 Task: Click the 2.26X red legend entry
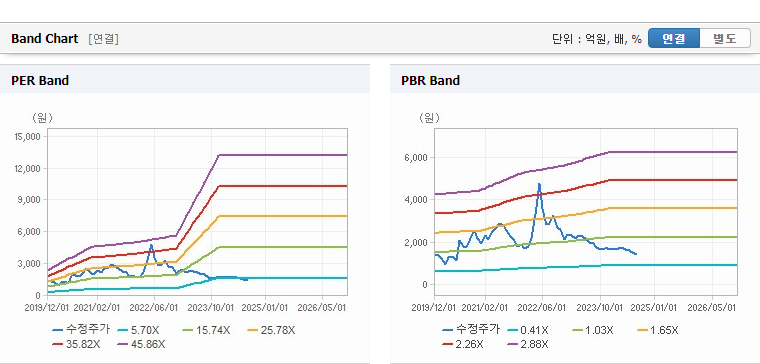click(x=463, y=344)
